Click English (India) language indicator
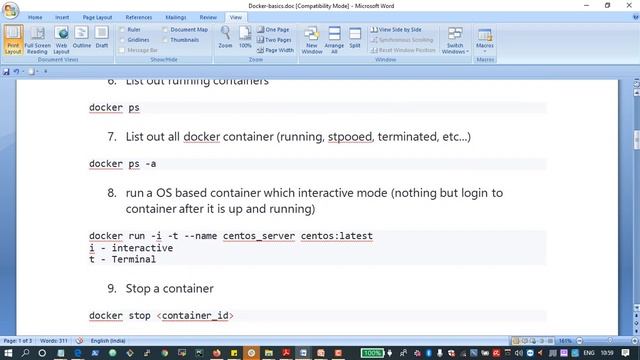The image size is (640, 360). coord(108,340)
